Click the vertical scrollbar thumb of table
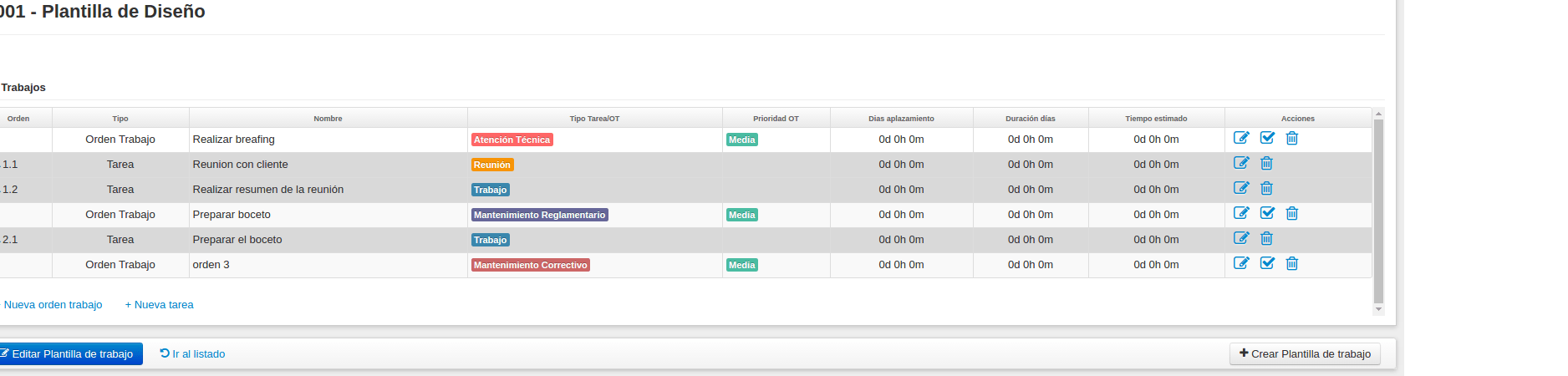The image size is (1568, 376). 1378,211
